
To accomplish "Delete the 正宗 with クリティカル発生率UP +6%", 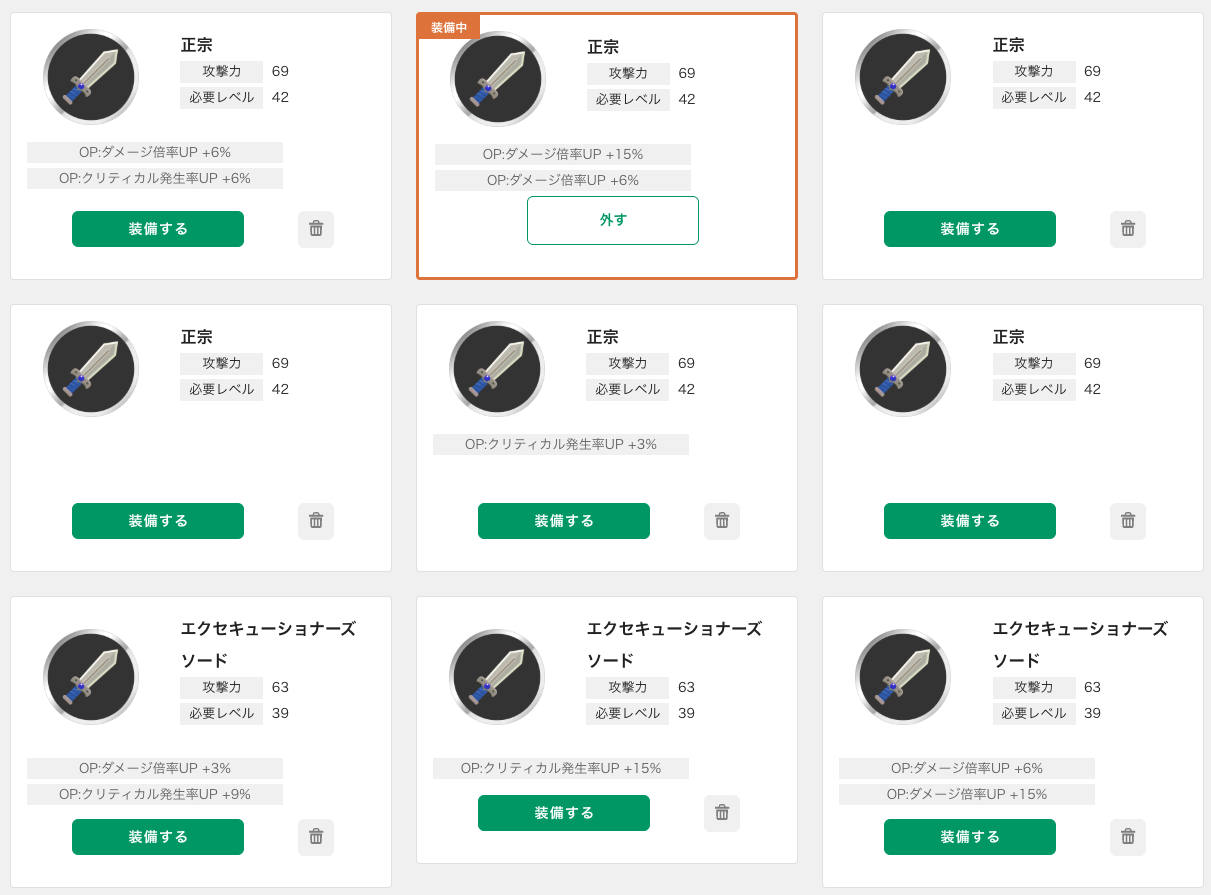I will 316,229.
